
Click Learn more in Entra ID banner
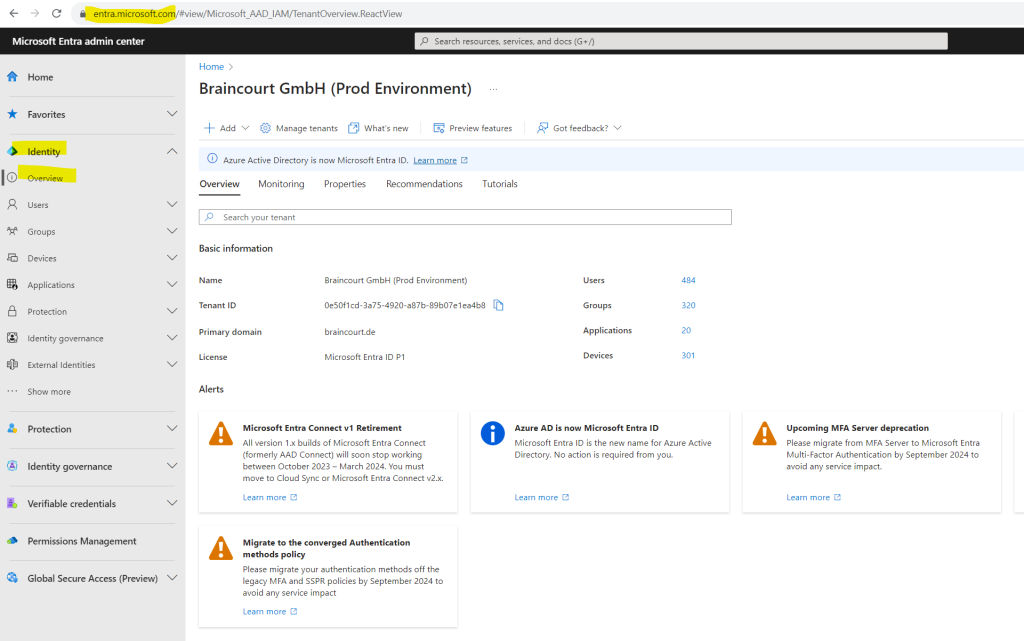(x=435, y=160)
